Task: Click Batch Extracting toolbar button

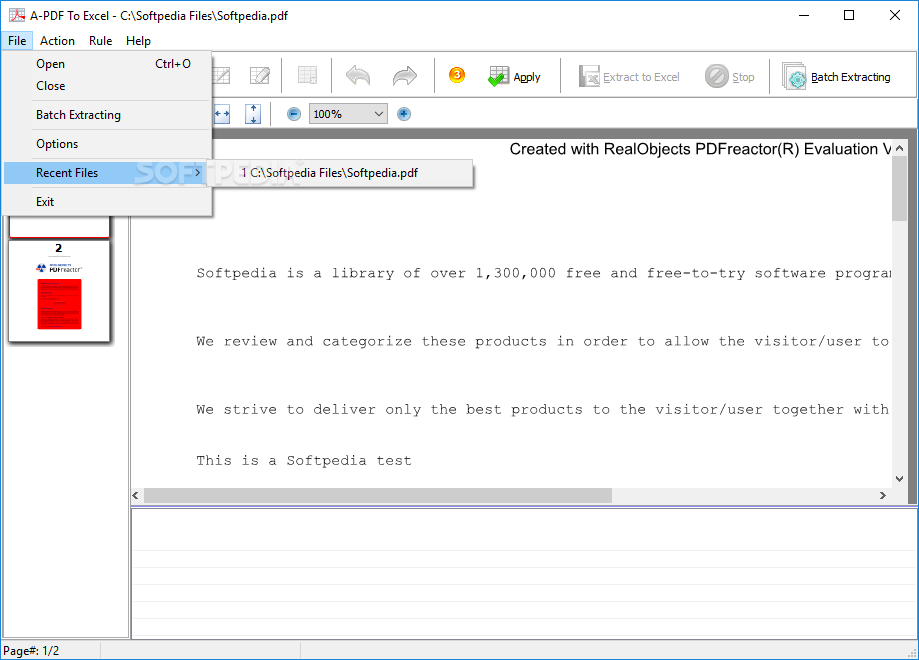Action: point(836,77)
